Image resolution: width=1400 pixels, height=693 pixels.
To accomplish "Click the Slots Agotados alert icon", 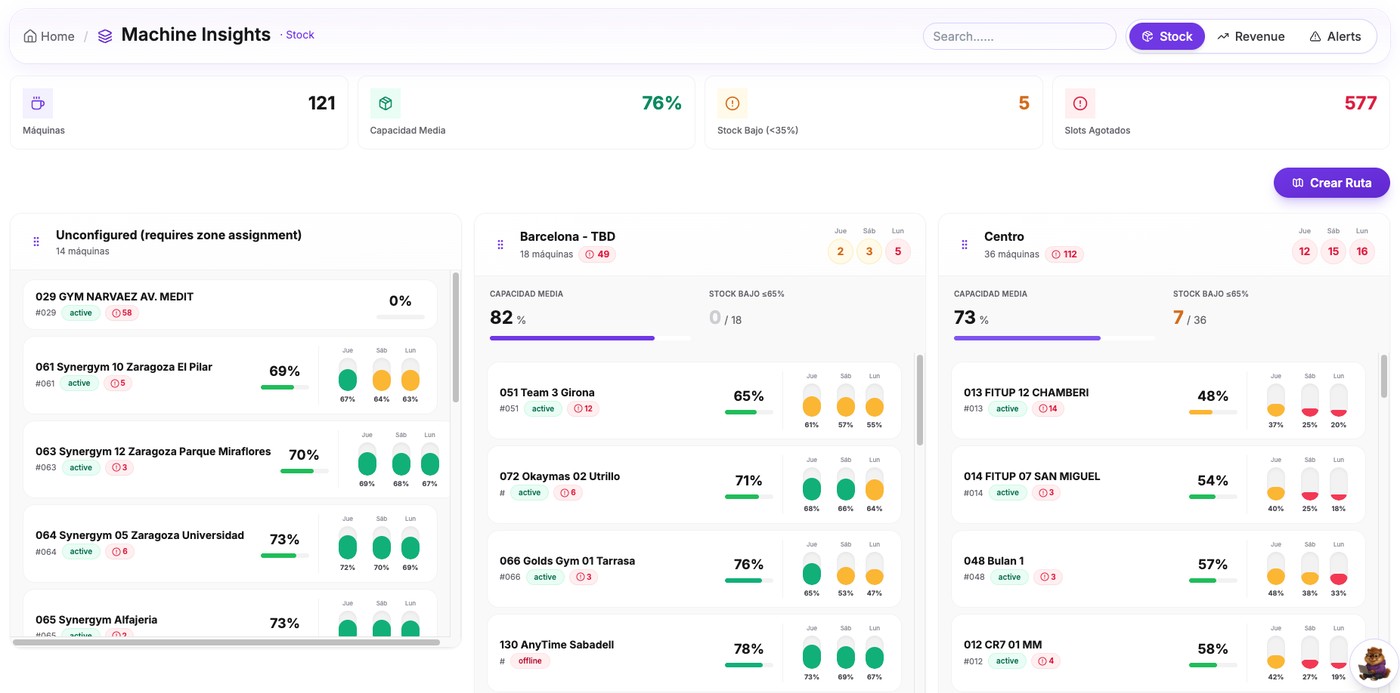I will pyautogui.click(x=1080, y=102).
